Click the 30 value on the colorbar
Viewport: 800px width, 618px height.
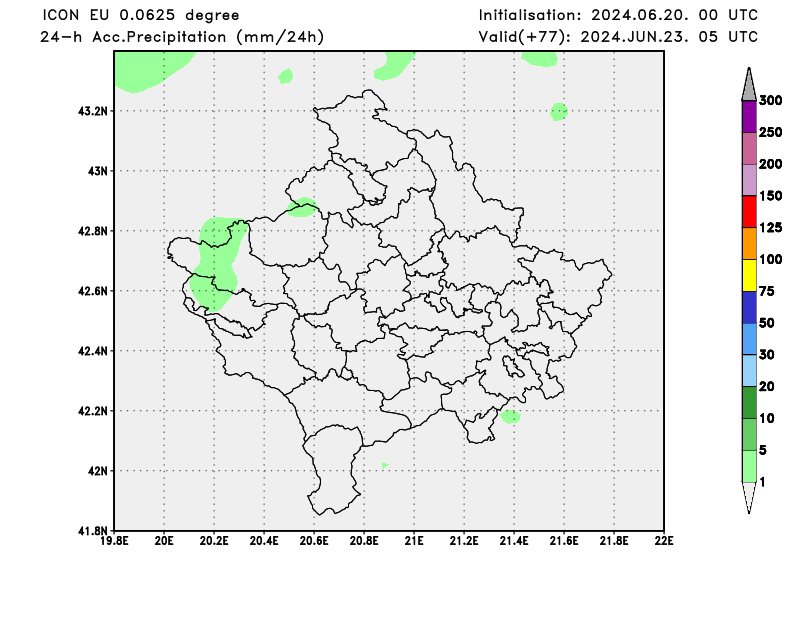click(767, 355)
